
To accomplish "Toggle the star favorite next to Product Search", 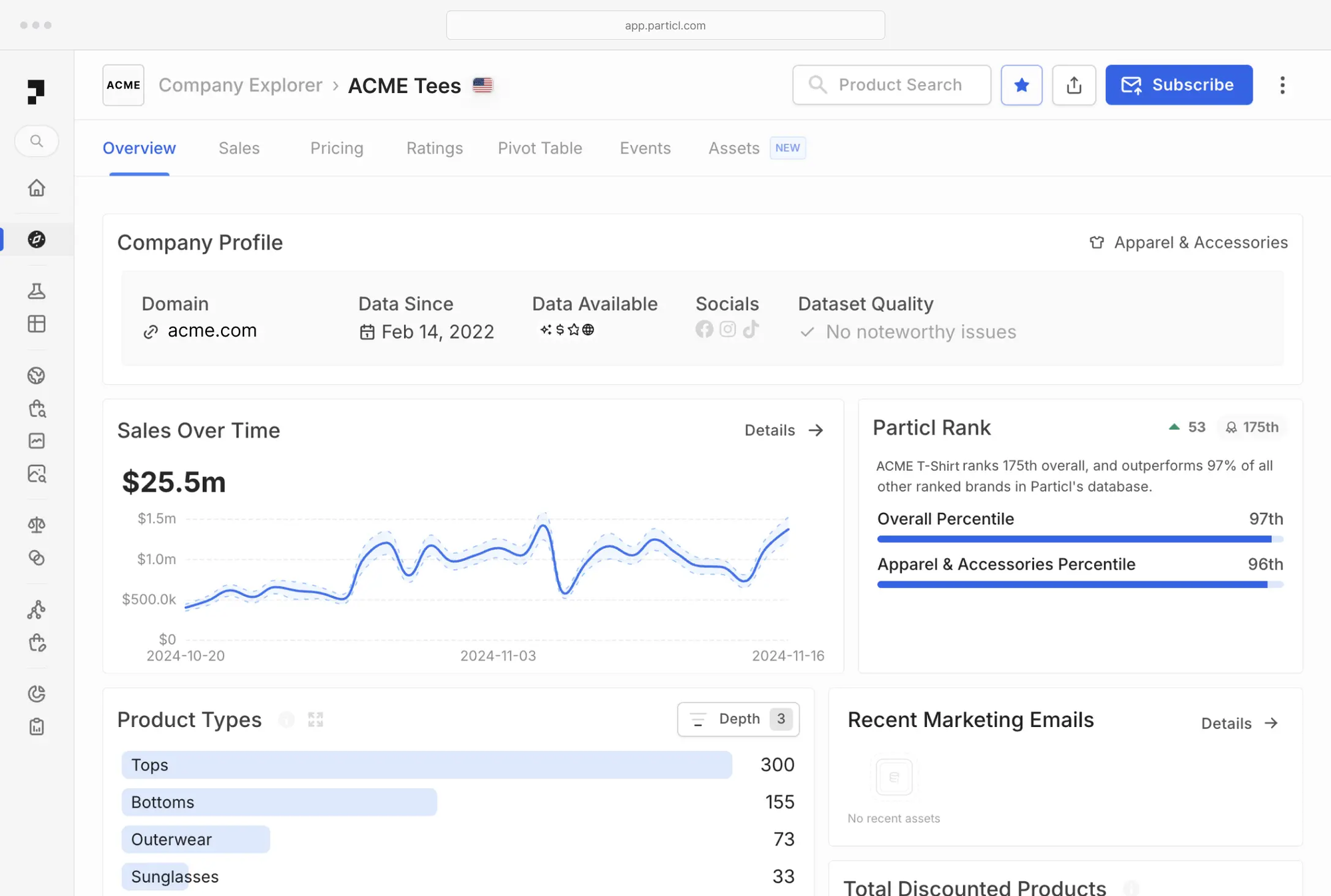I will point(1022,84).
